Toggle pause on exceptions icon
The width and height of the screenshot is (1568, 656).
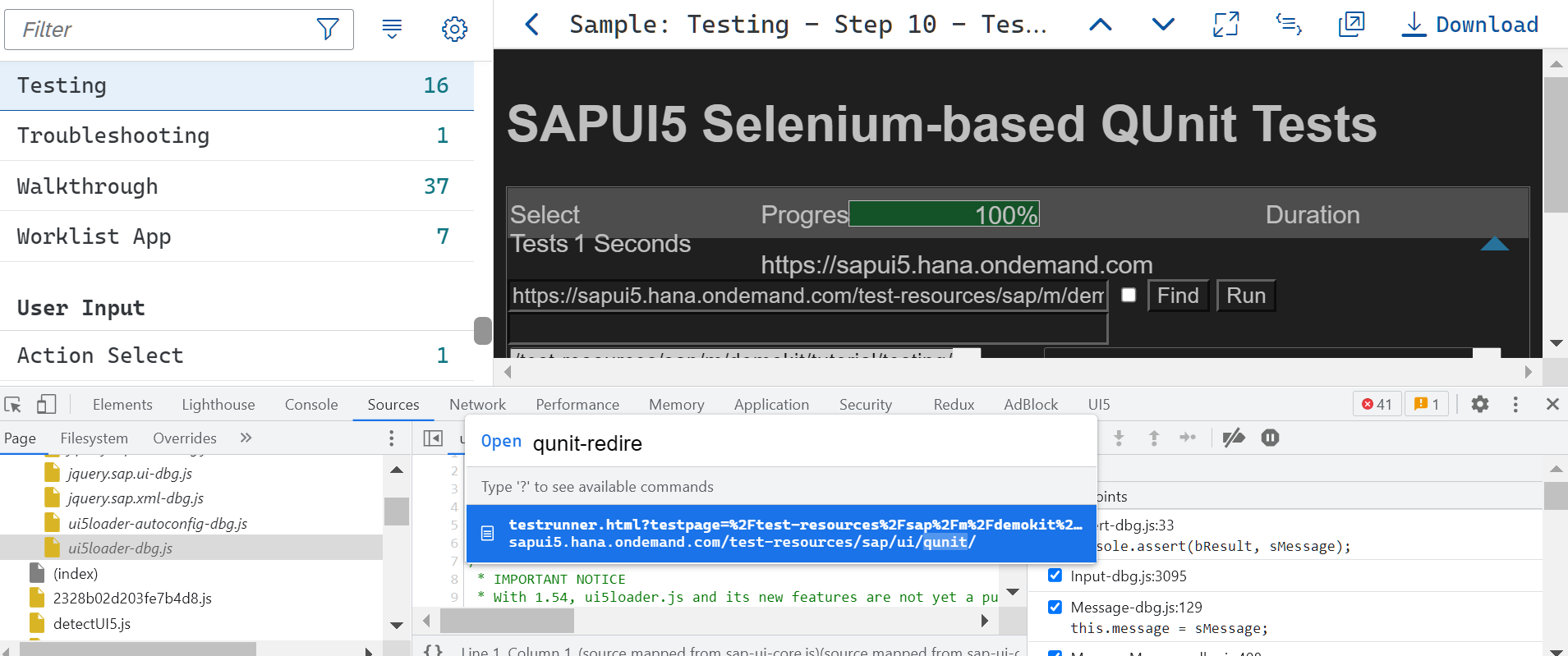point(1270,438)
